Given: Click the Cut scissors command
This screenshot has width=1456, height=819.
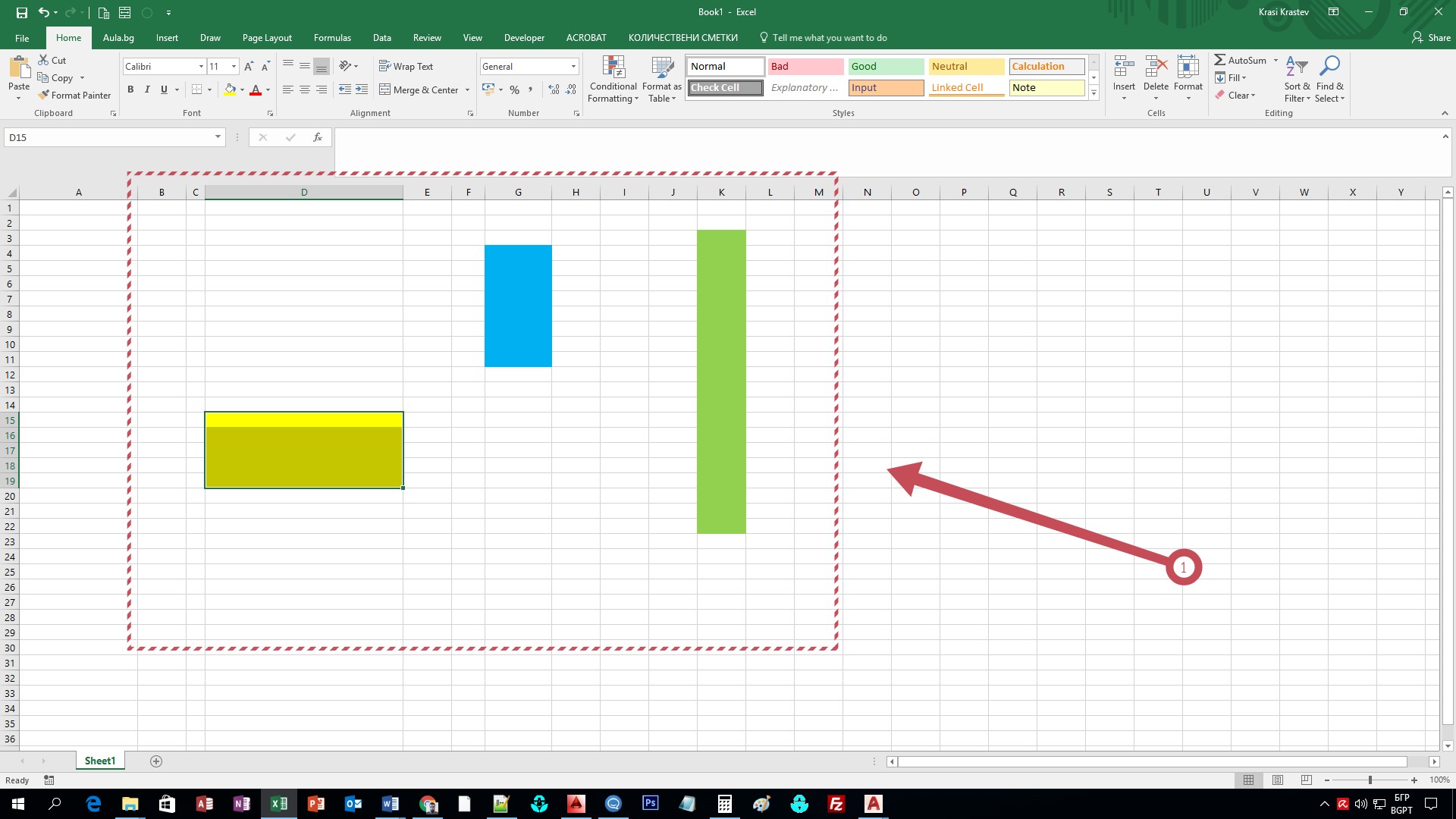Looking at the screenshot, I should coord(52,60).
